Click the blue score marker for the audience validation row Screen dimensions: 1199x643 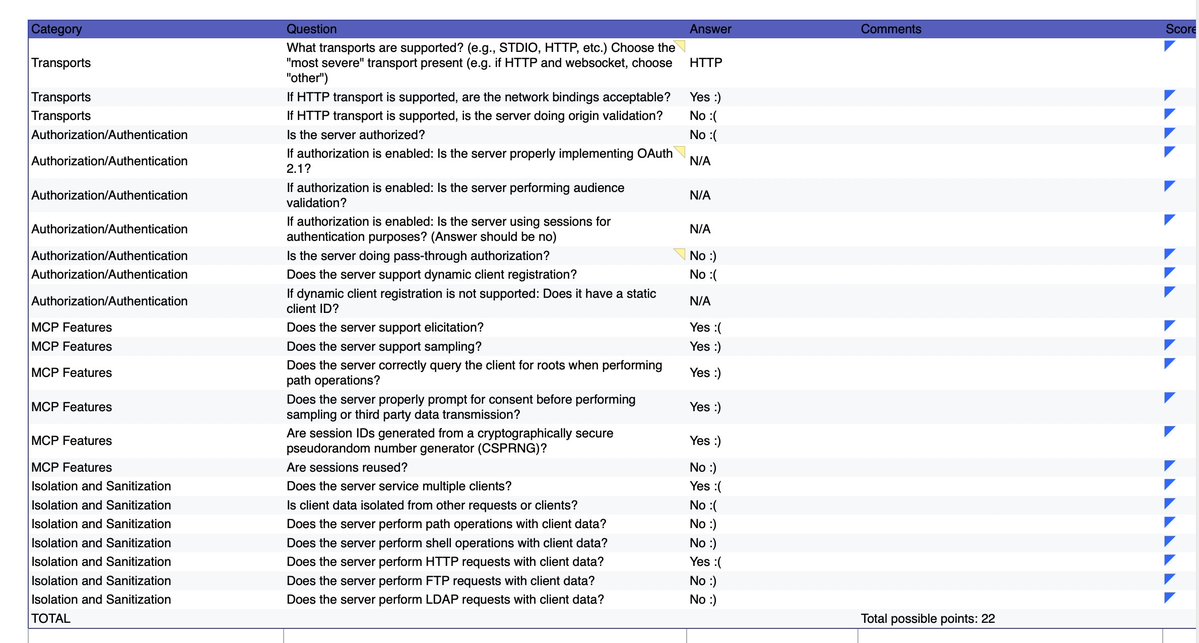pyautogui.click(x=1169, y=186)
